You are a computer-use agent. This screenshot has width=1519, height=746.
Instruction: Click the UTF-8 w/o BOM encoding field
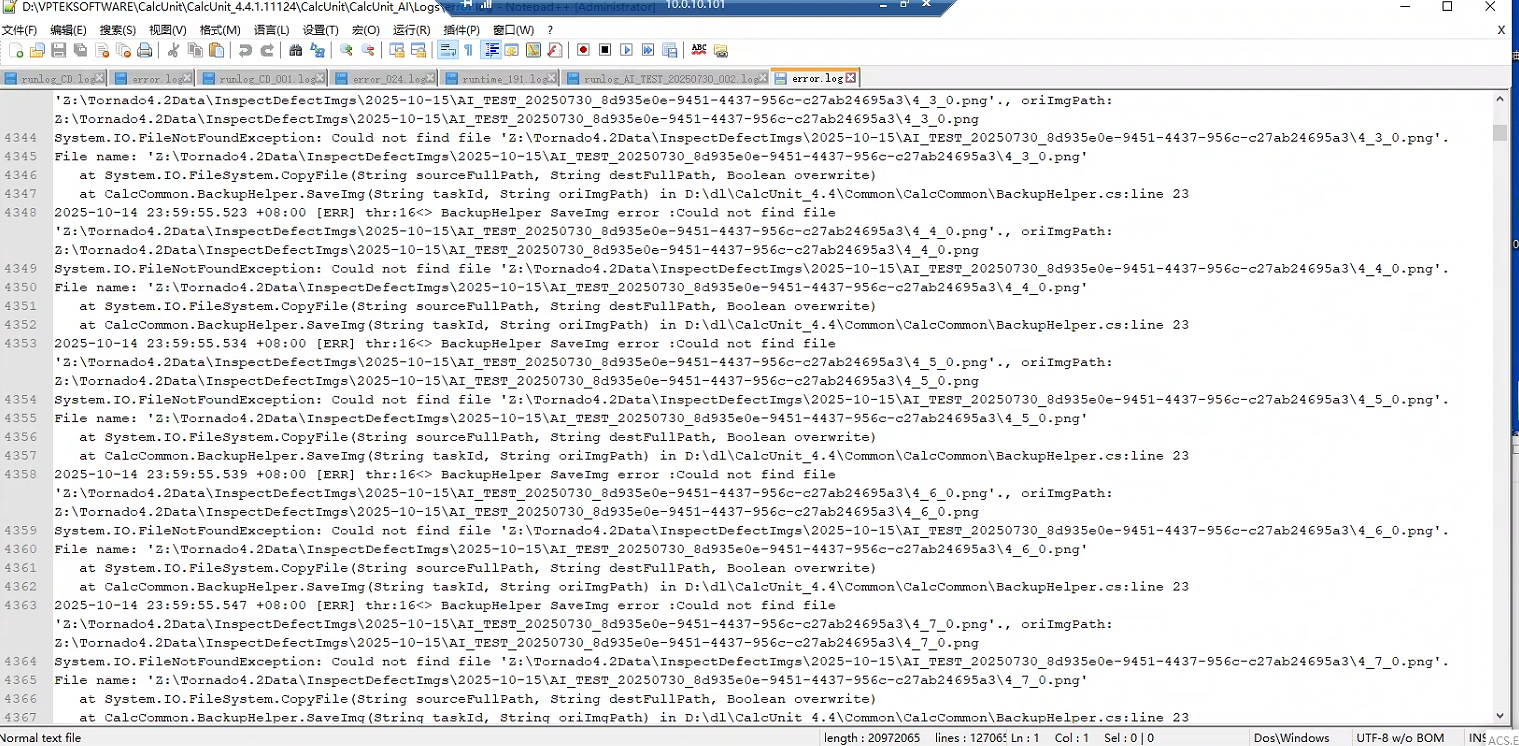click(1400, 738)
